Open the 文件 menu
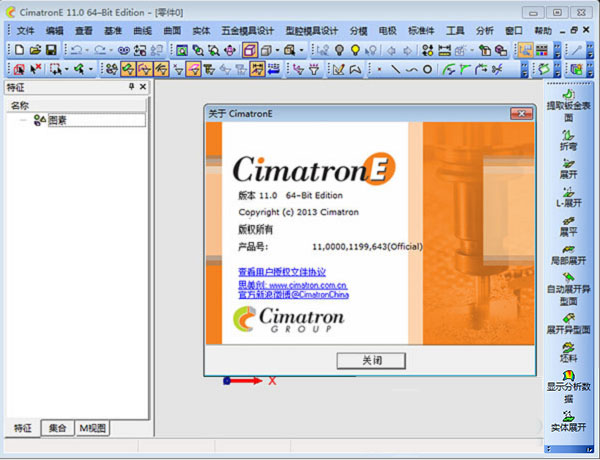The image size is (600, 460). (26, 31)
